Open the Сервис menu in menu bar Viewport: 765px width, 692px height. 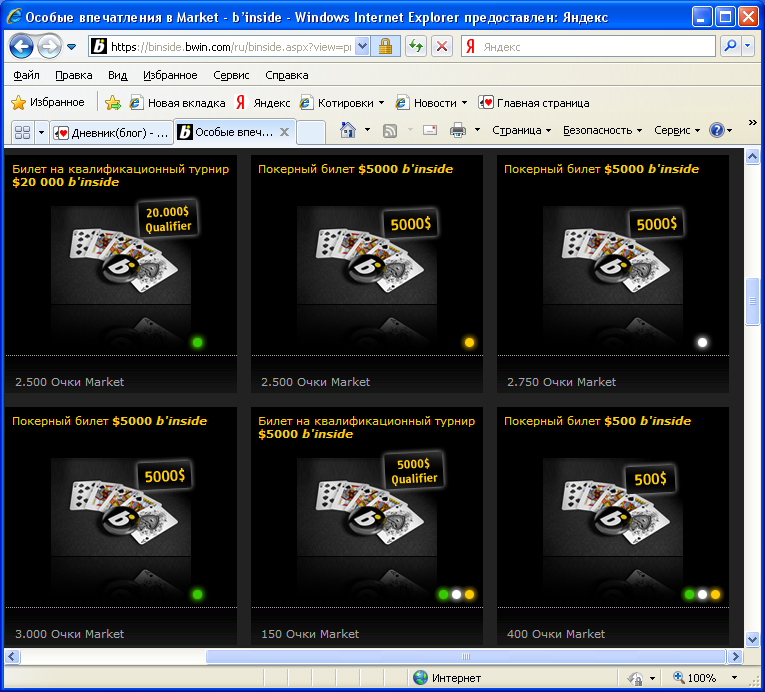pos(231,75)
